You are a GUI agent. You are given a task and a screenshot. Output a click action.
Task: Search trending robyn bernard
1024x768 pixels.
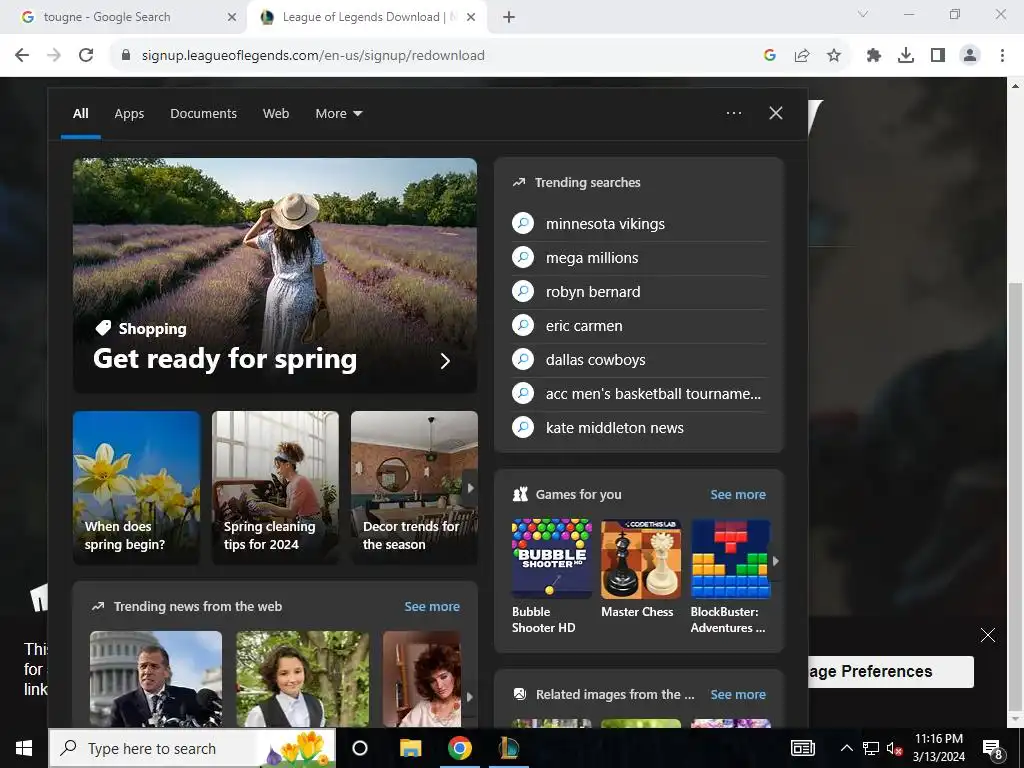coord(640,292)
